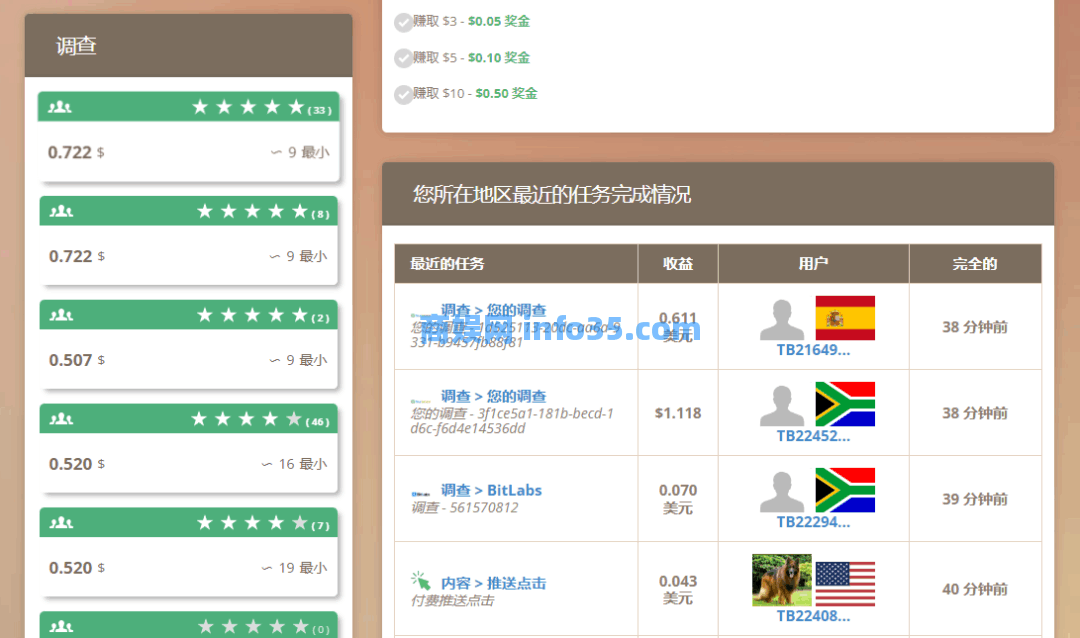Click the group icon on the 46-review survey card
Screen dimensions: 1080x638
pos(61,418)
